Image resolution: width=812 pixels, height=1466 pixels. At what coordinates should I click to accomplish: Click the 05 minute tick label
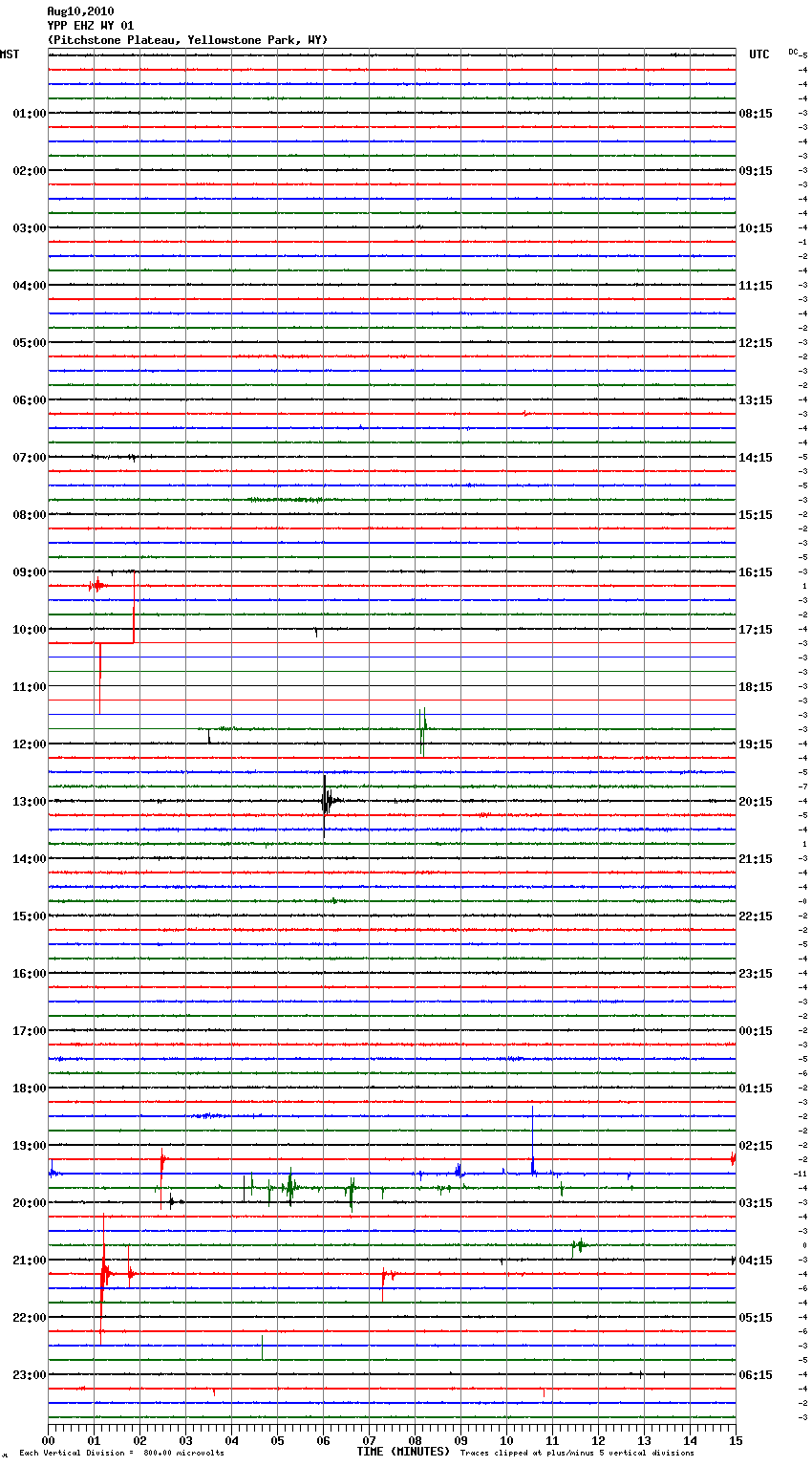[x=277, y=1440]
